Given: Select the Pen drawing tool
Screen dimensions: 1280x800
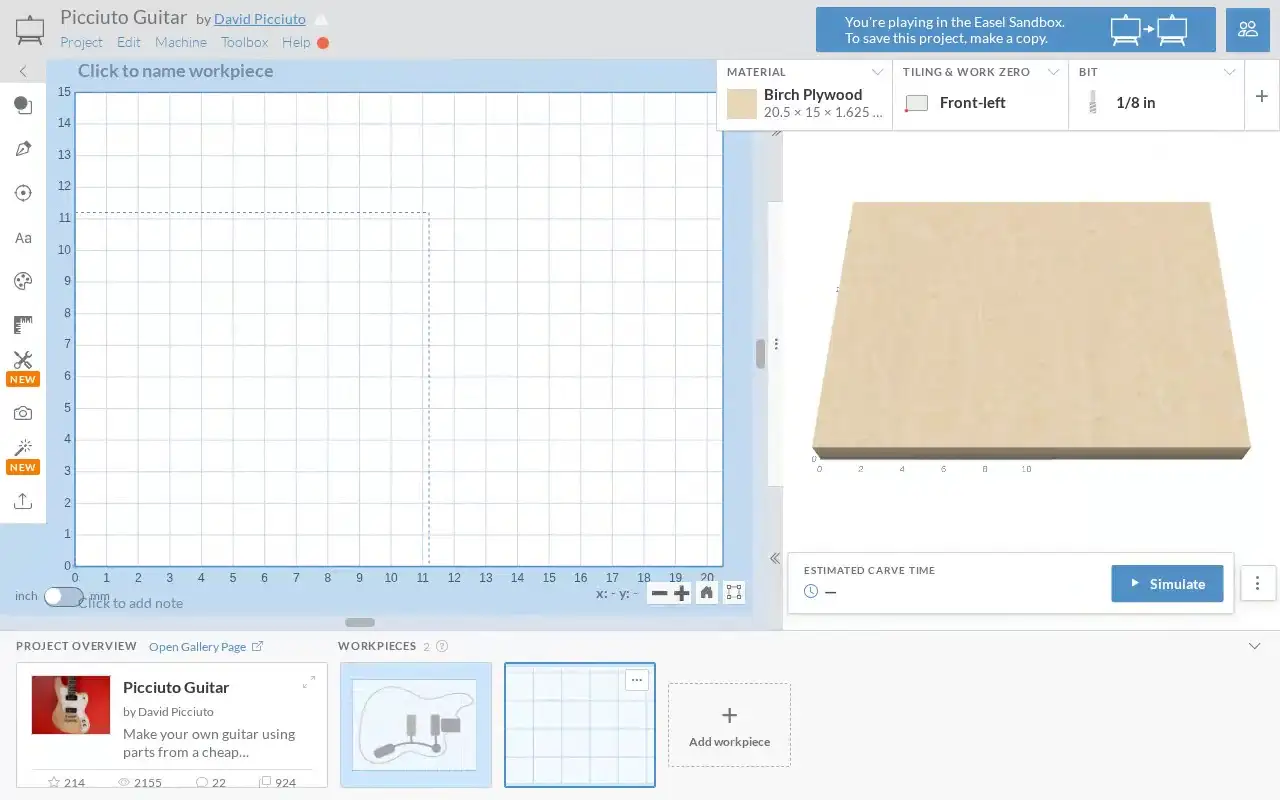Looking at the screenshot, I should point(23,149).
